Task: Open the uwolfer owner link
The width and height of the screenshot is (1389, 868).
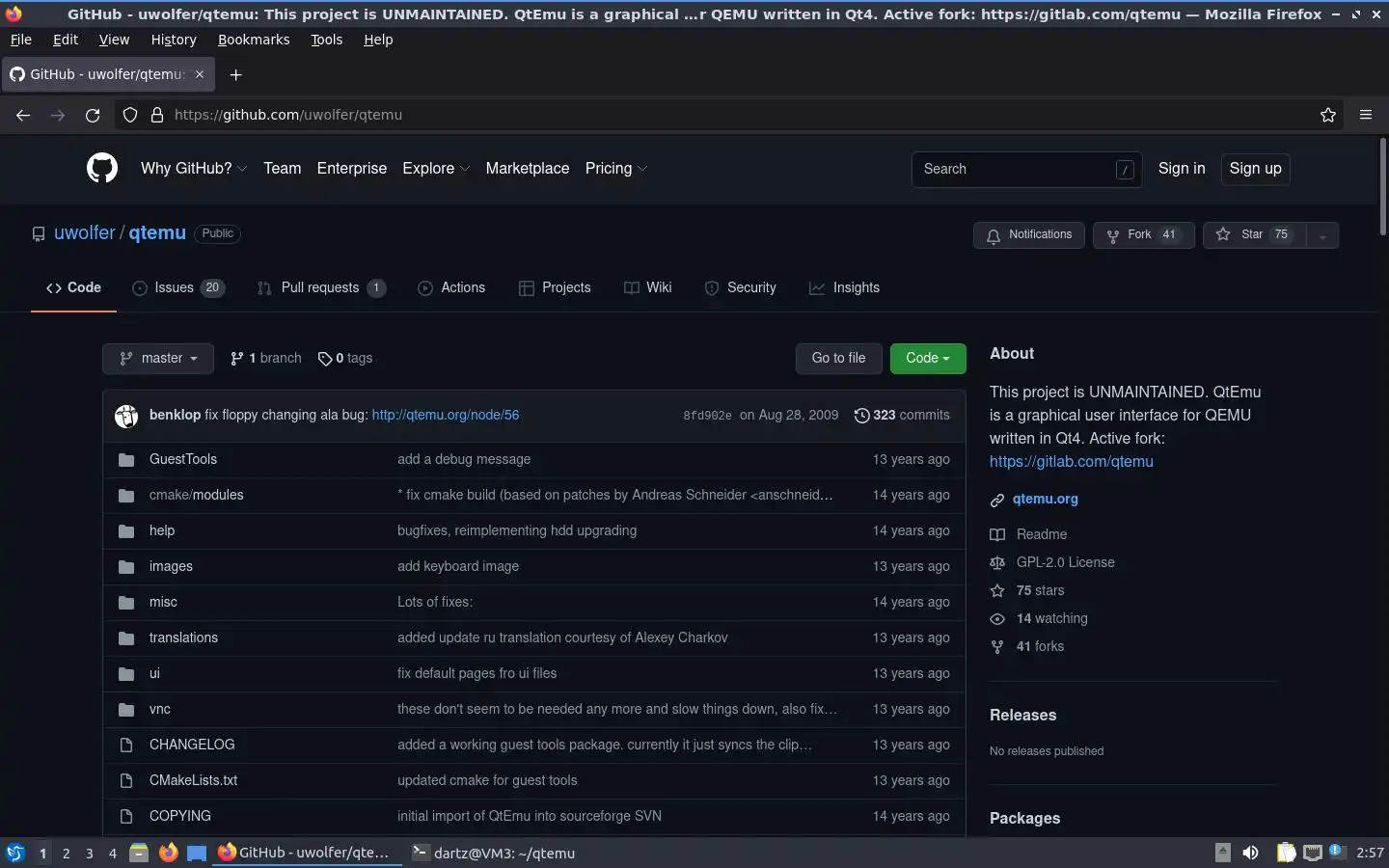Action: tap(85, 232)
